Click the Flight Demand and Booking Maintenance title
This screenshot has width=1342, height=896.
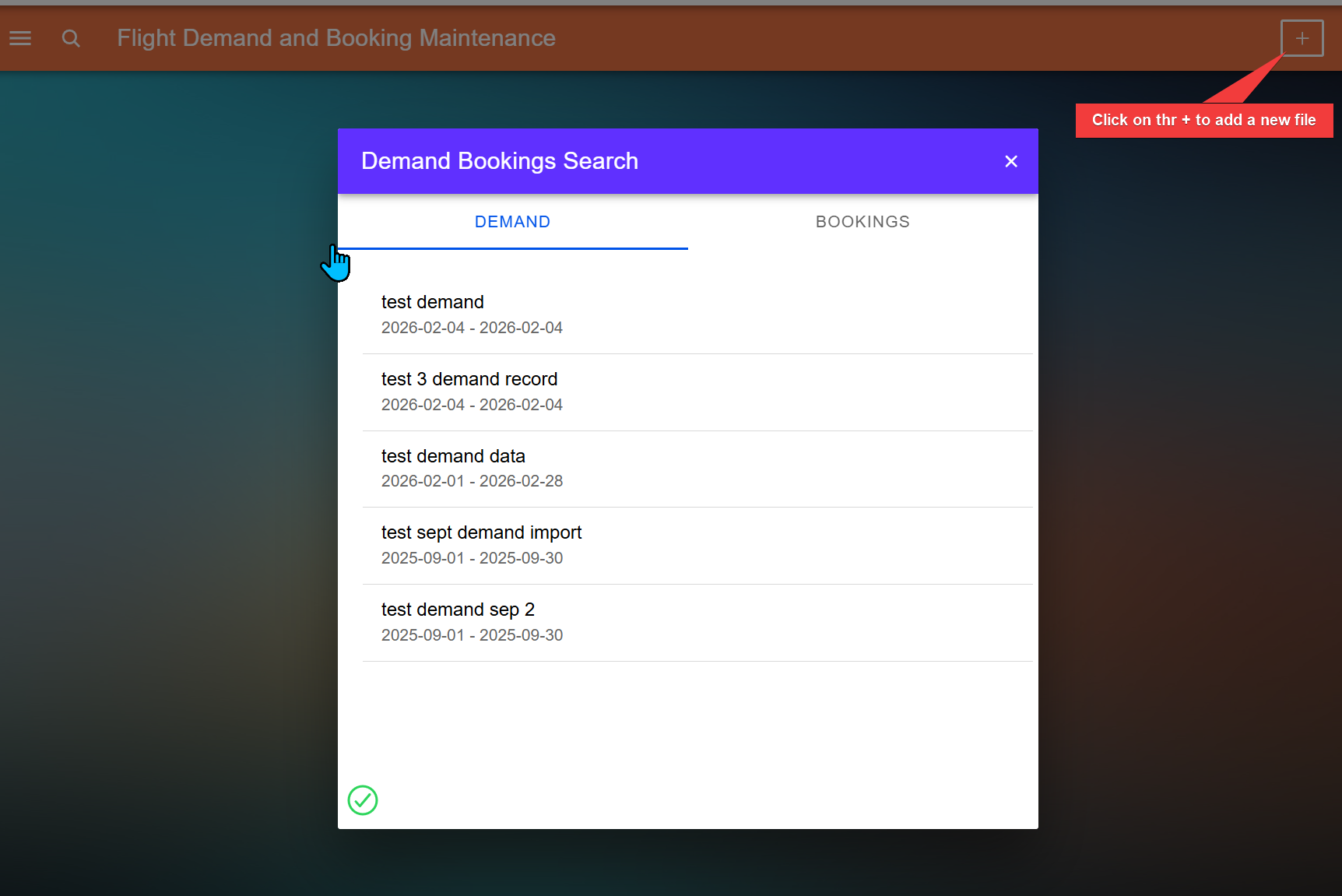pyautogui.click(x=336, y=38)
